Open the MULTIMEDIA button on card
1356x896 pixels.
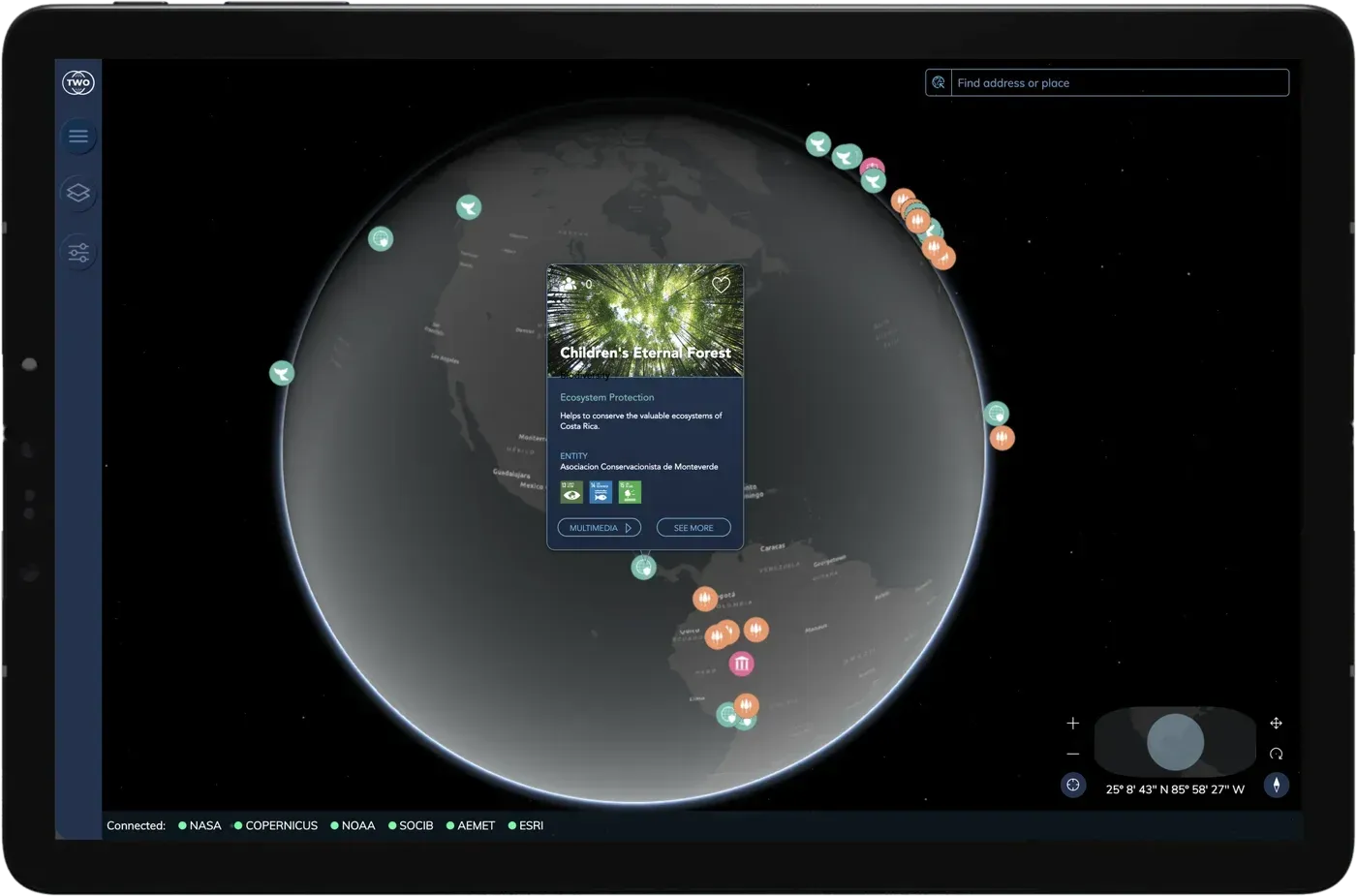click(x=600, y=528)
